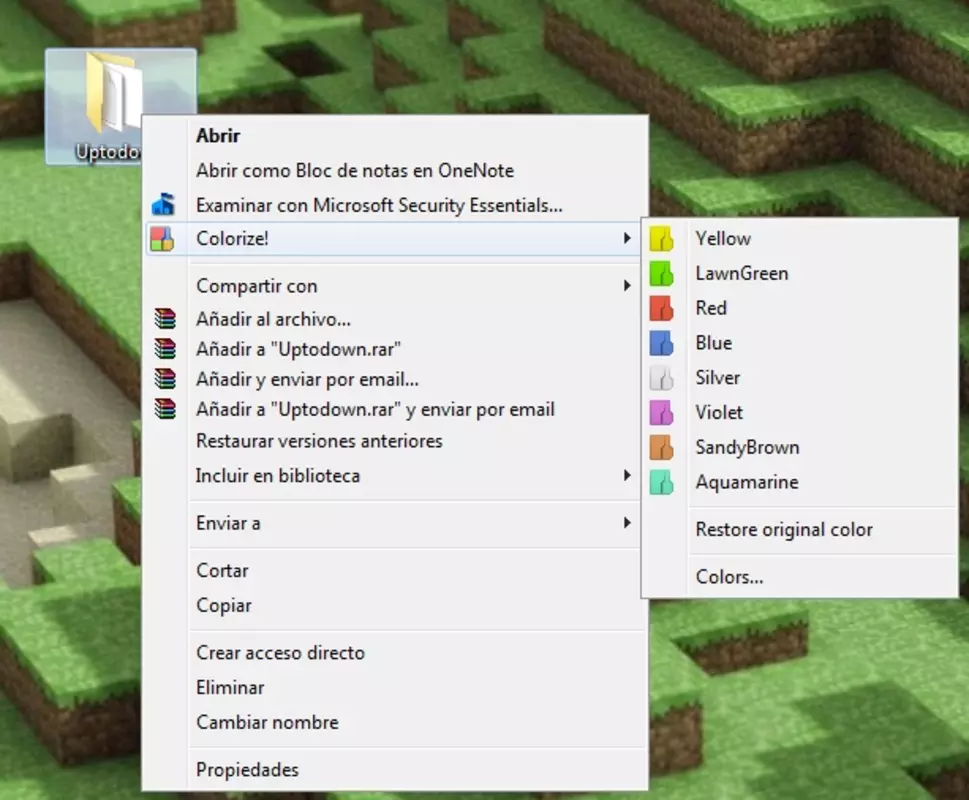Choose Abrir from the context menu
969x800 pixels.
(218, 135)
